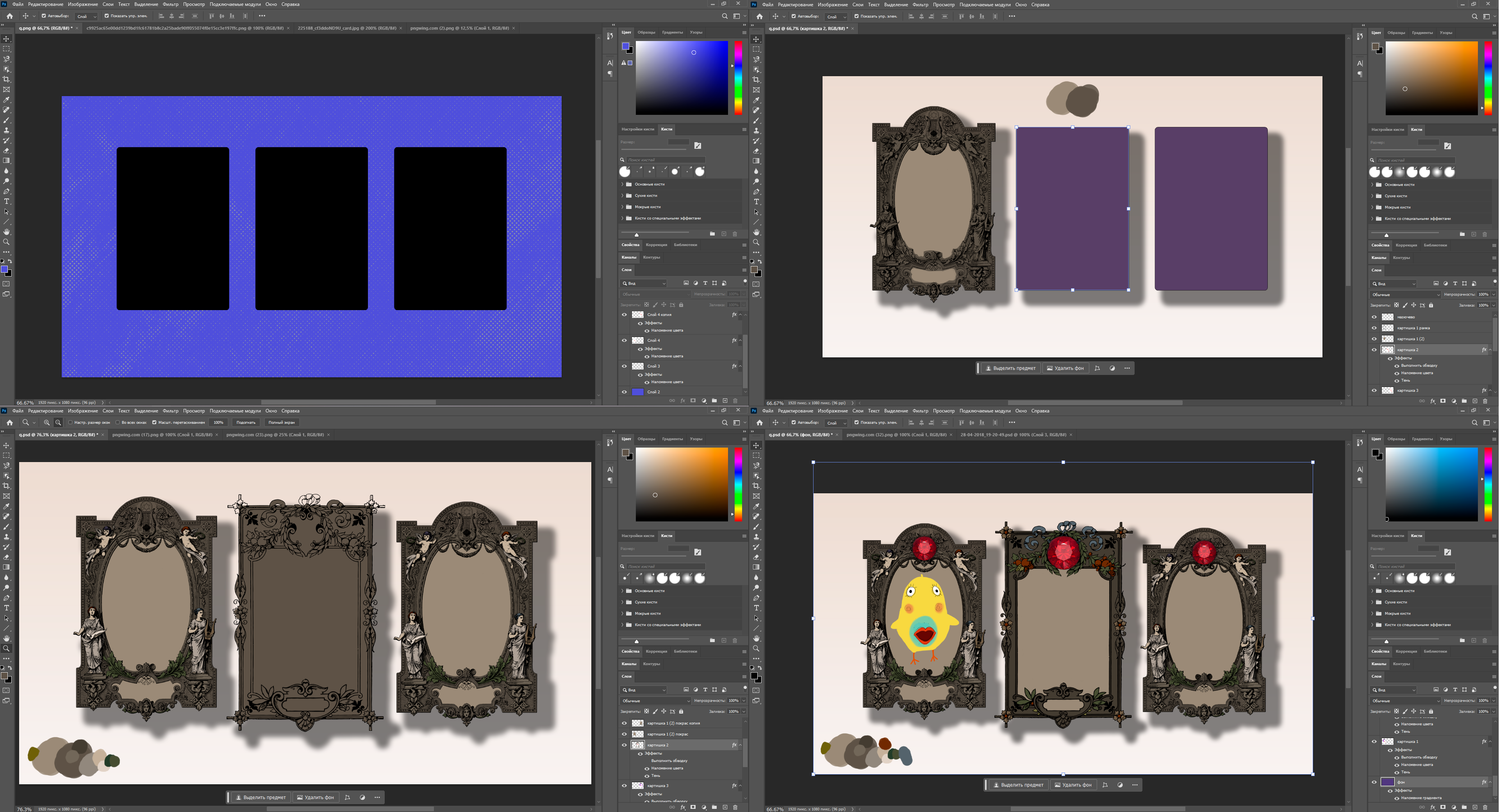Open blend mode dropdown above картишка 1 рамка layer
Screen dimensions: 1499x812
(x=1405, y=294)
